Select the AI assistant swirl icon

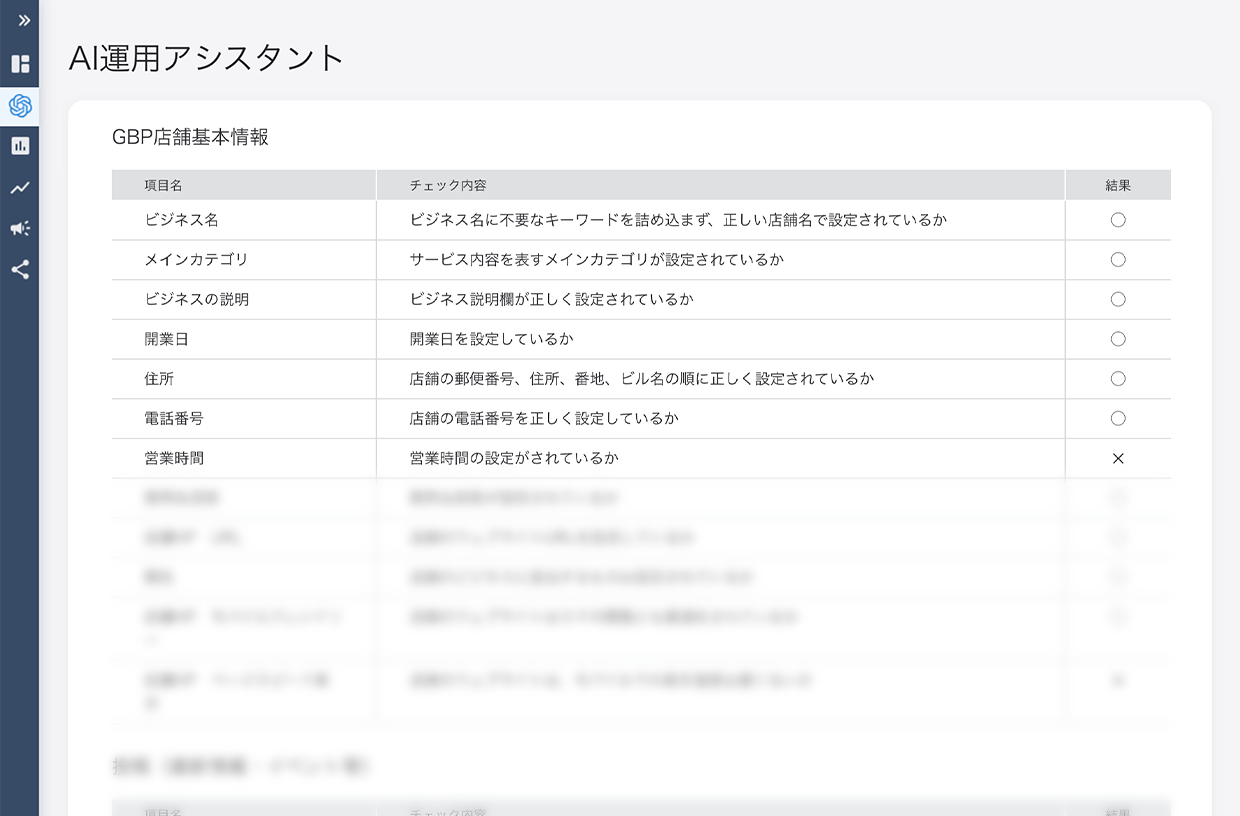pos(20,106)
